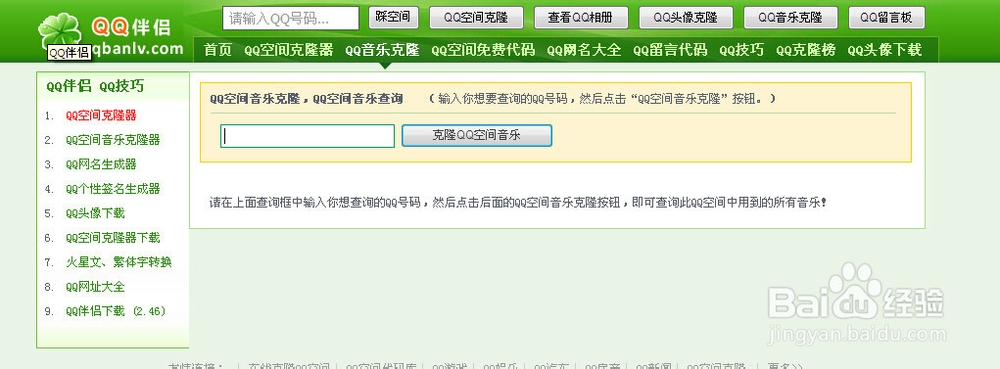This screenshot has width=1000, height=369.
Task: Open QQ留言代码 navigation item
Action: coord(670,50)
